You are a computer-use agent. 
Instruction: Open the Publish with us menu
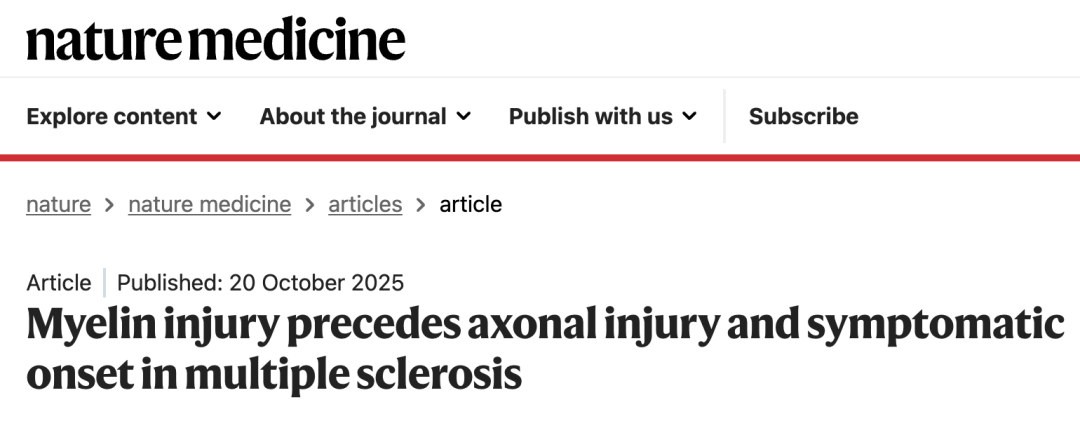coord(590,116)
